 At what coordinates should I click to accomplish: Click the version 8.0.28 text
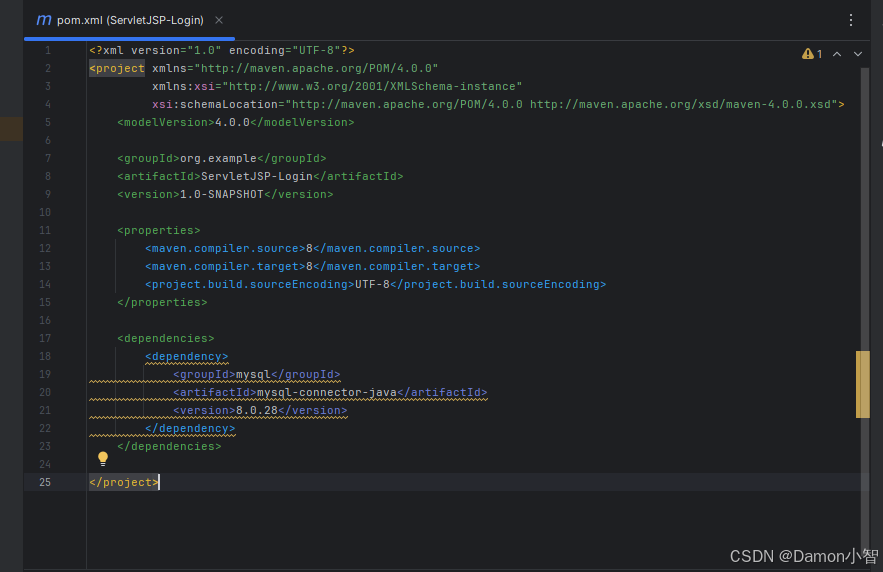tap(257, 410)
